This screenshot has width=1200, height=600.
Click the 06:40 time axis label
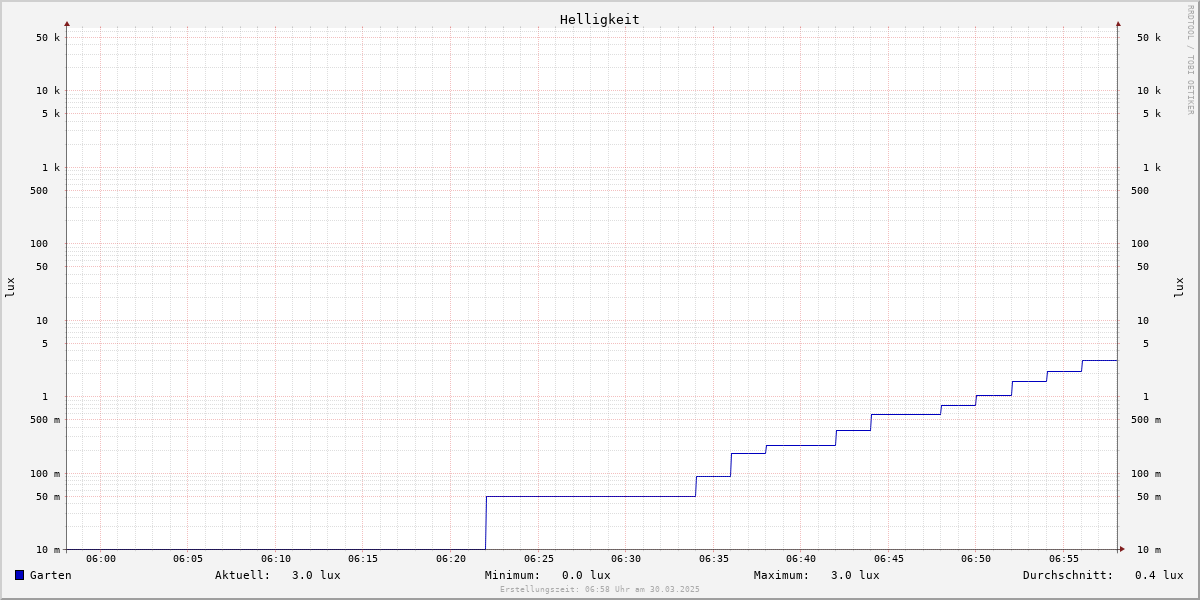tap(801, 559)
